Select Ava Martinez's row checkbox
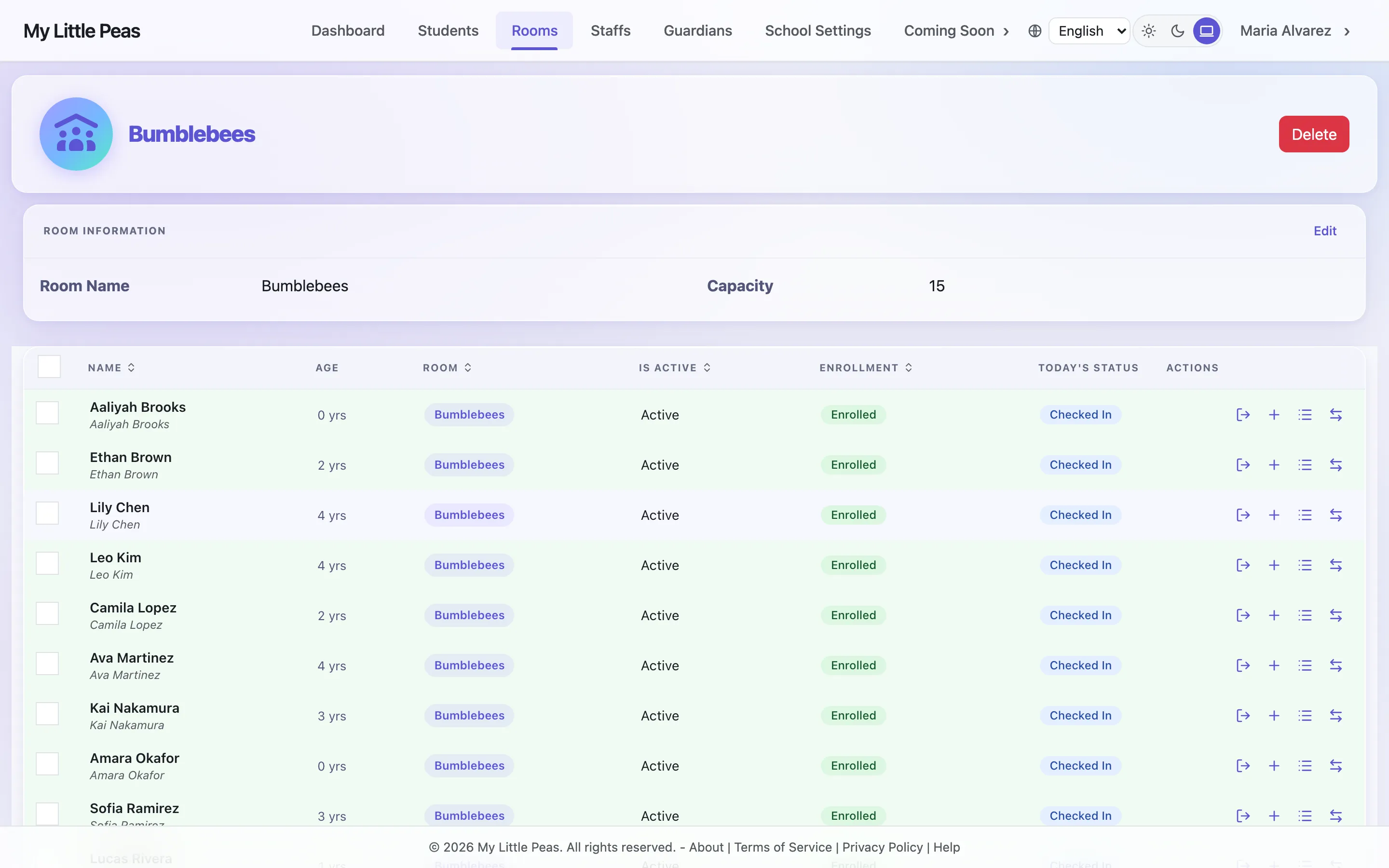 click(x=47, y=663)
